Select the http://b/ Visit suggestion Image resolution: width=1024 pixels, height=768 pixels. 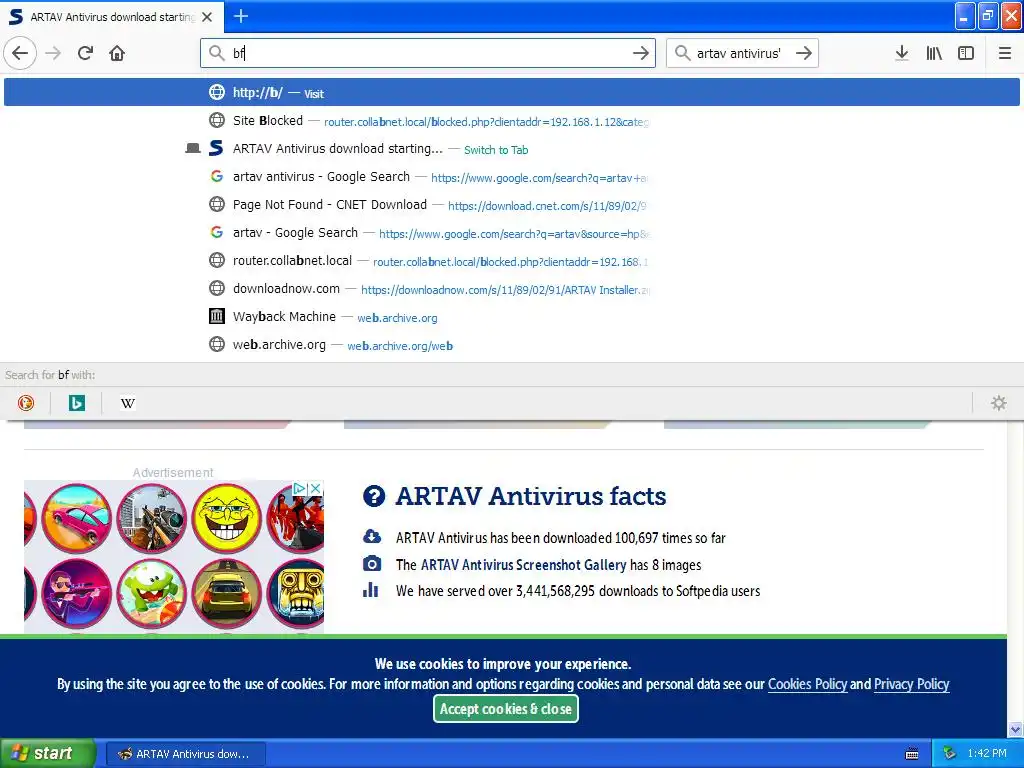coord(511,93)
